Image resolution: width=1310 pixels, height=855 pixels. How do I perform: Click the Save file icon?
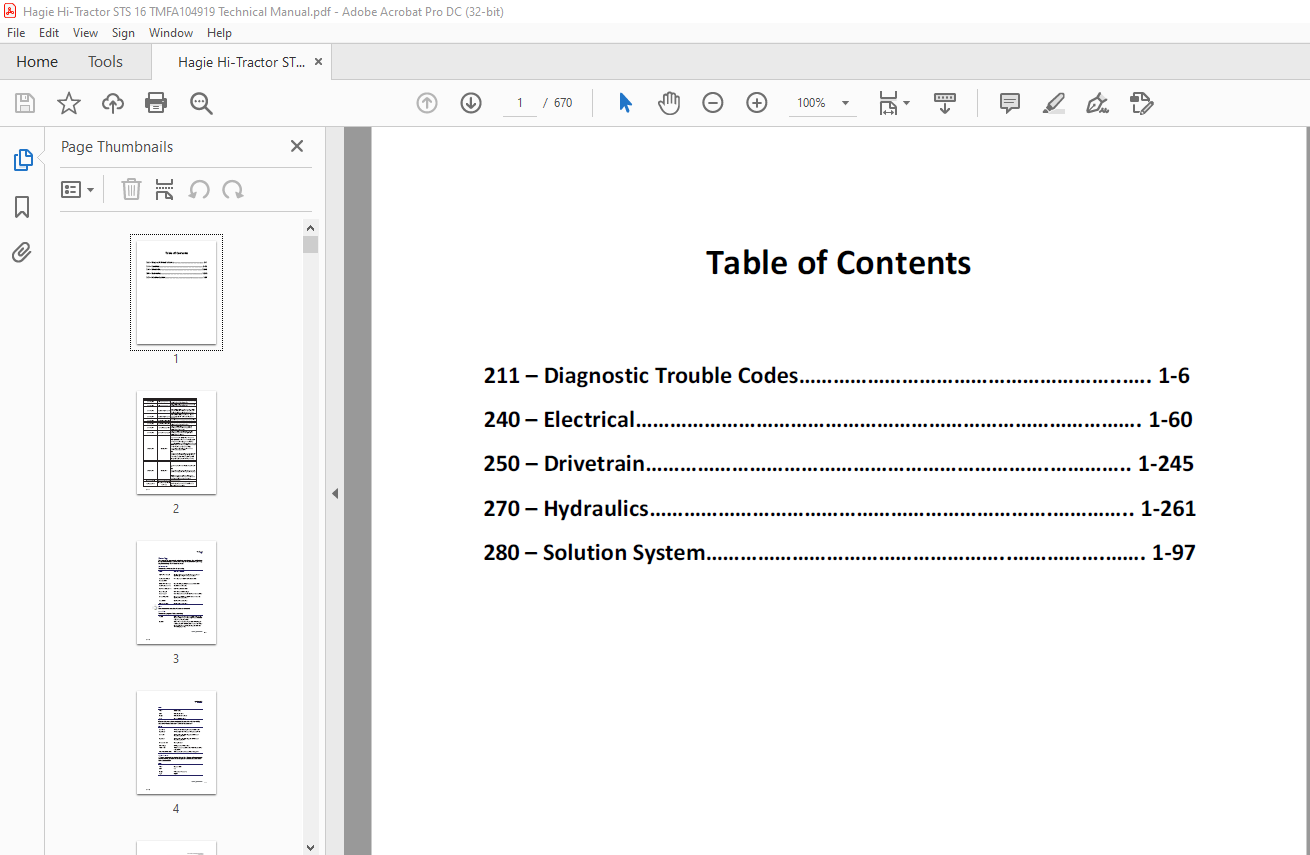pyautogui.click(x=25, y=103)
